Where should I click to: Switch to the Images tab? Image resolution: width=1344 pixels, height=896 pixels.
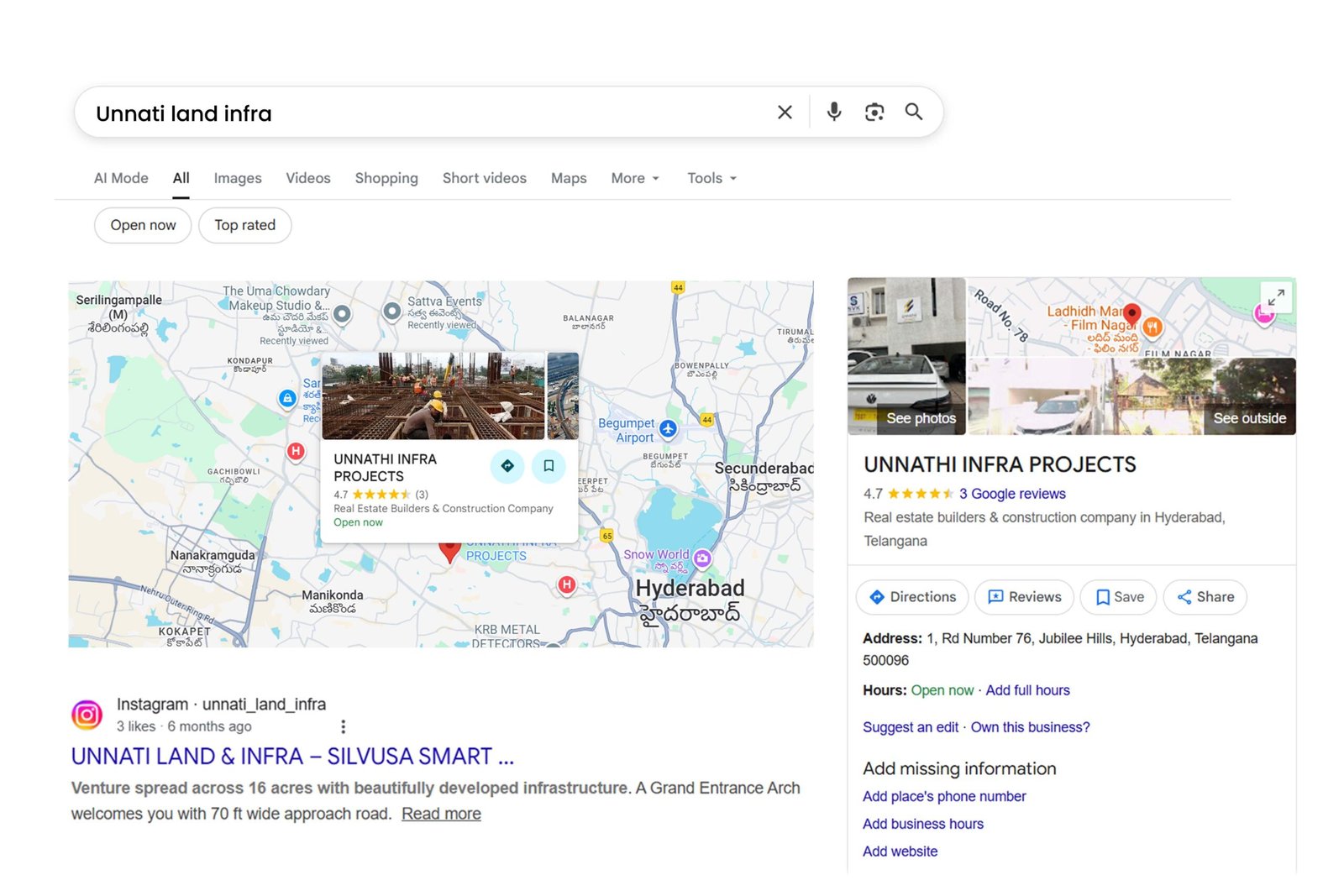click(x=237, y=178)
